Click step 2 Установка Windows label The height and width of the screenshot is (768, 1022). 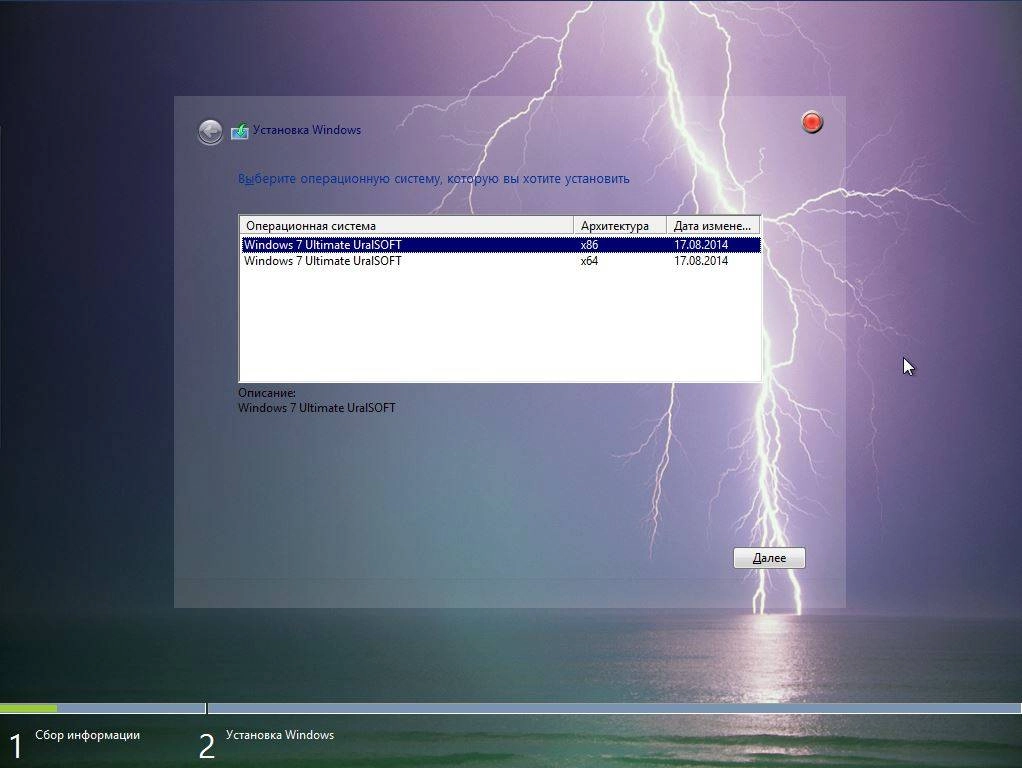(280, 735)
